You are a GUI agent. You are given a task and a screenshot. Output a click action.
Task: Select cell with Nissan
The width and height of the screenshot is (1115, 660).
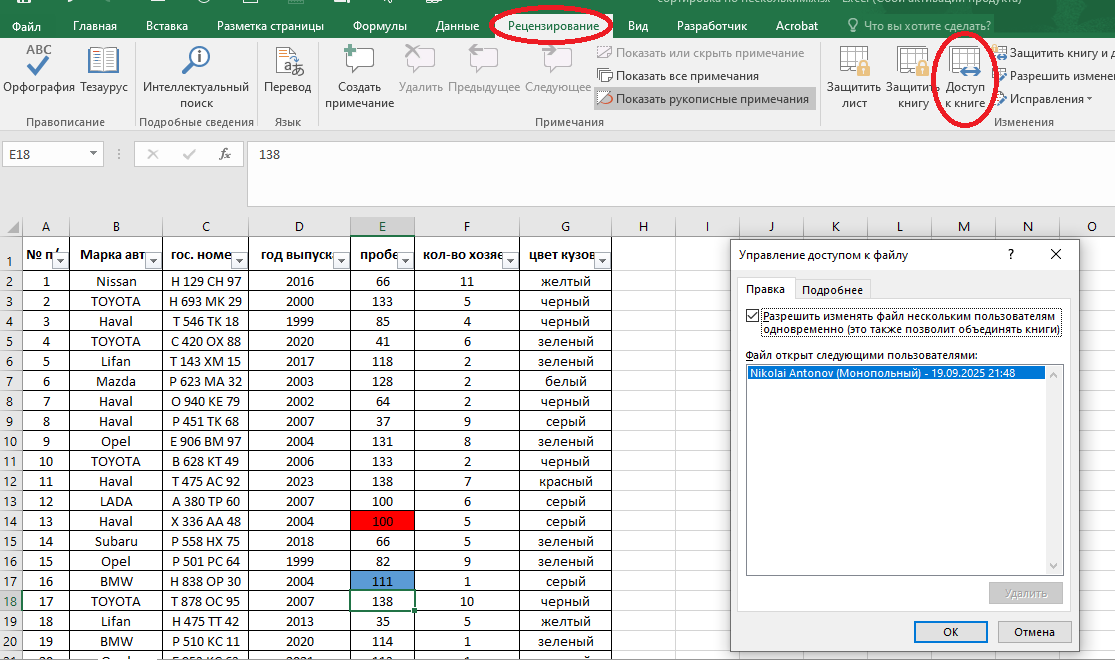pos(116,281)
